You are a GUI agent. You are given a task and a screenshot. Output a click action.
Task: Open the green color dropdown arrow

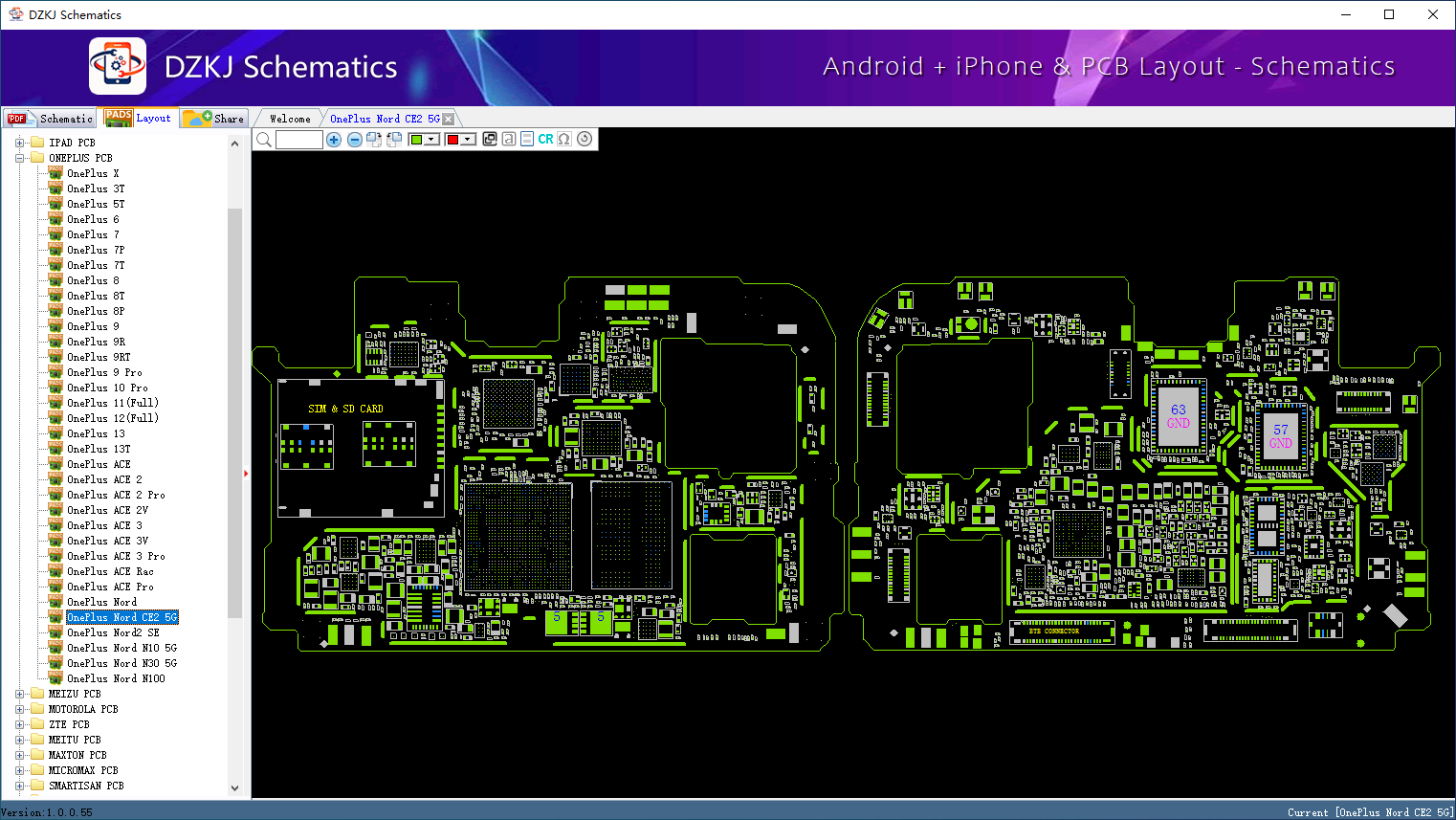pyautogui.click(x=431, y=140)
